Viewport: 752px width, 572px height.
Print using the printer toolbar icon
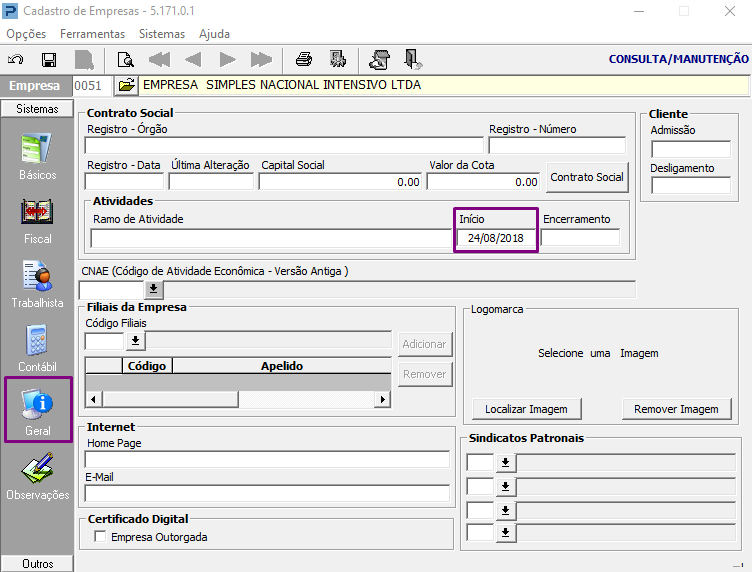(x=304, y=59)
